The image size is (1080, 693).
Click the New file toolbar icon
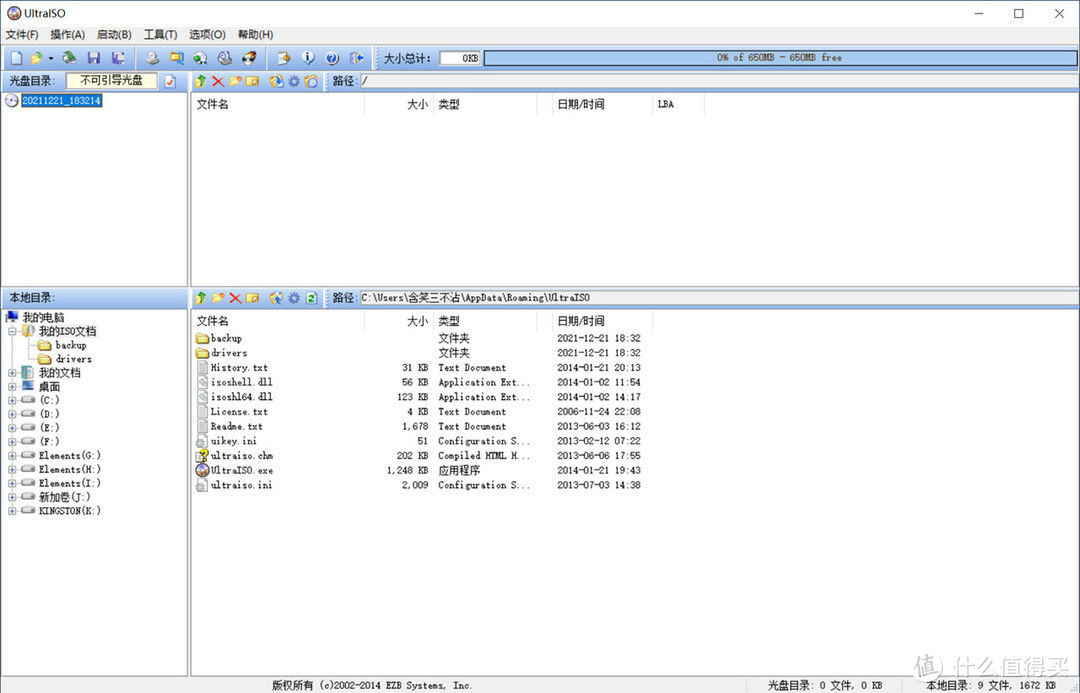pyautogui.click(x=16, y=58)
